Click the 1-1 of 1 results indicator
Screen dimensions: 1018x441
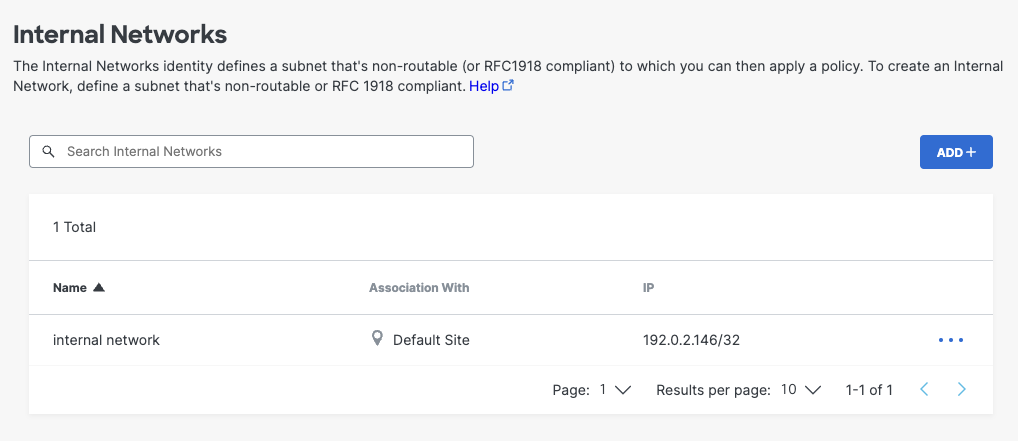(x=869, y=390)
